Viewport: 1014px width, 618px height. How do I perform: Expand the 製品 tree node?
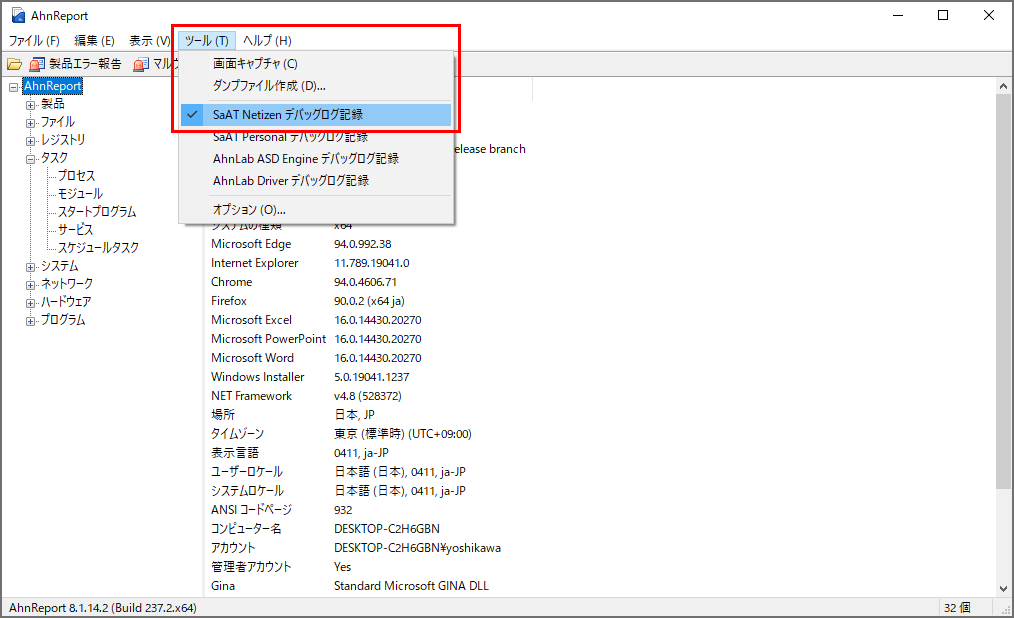point(30,105)
